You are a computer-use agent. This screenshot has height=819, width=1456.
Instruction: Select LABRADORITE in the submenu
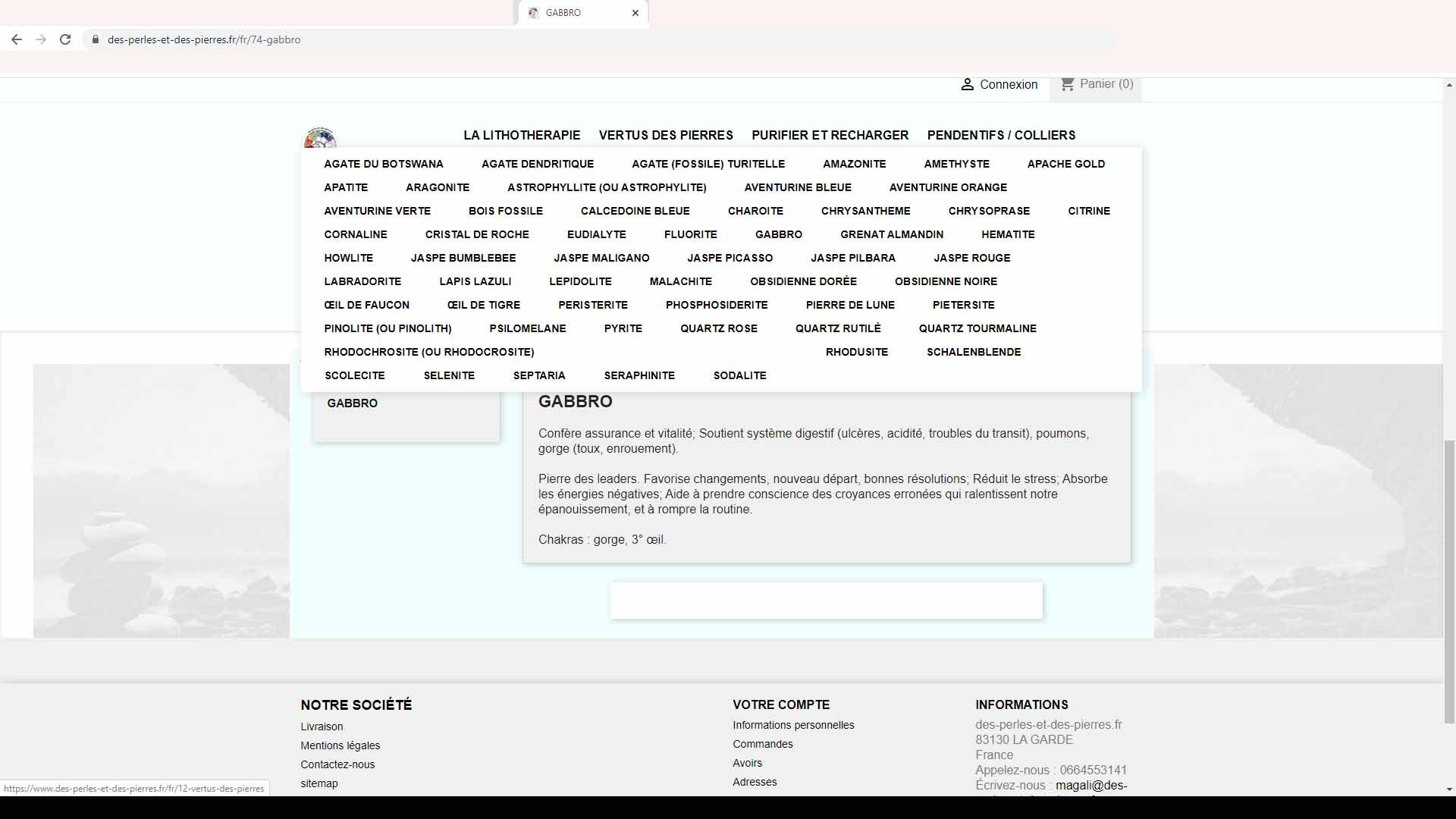click(362, 281)
